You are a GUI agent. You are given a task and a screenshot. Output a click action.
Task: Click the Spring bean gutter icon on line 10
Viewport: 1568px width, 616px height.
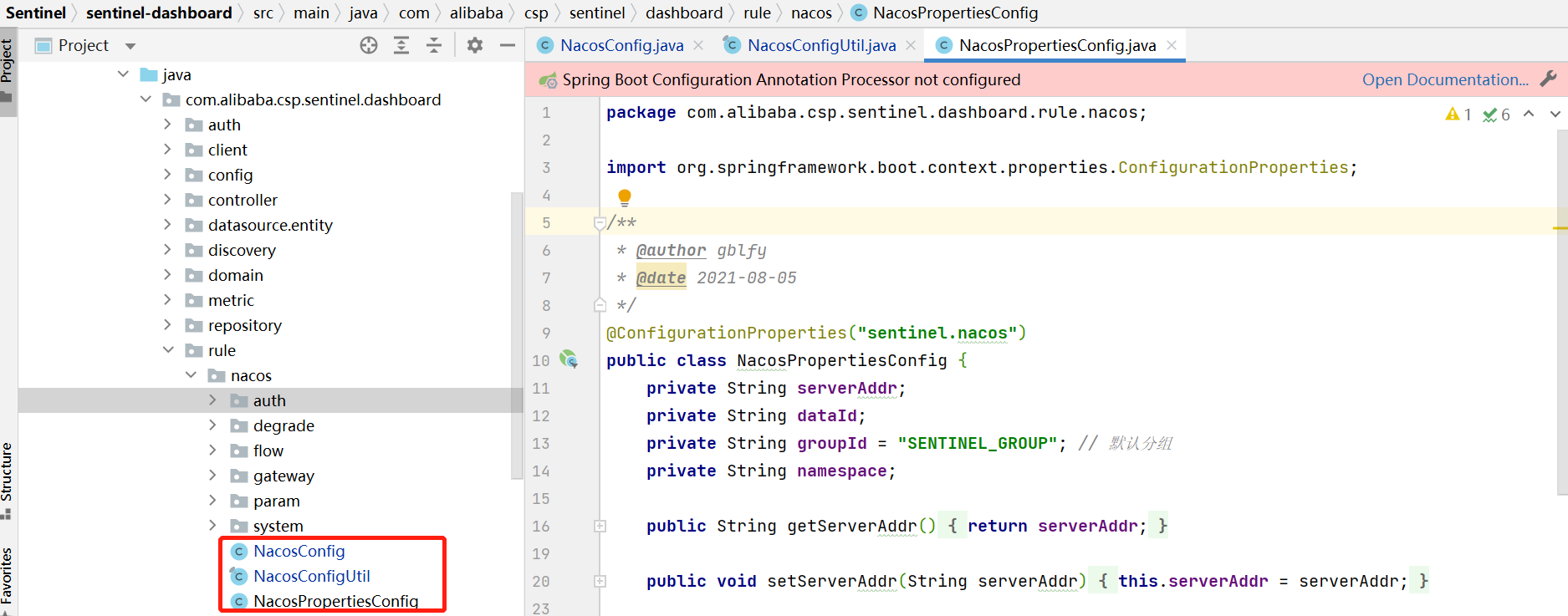point(569,359)
